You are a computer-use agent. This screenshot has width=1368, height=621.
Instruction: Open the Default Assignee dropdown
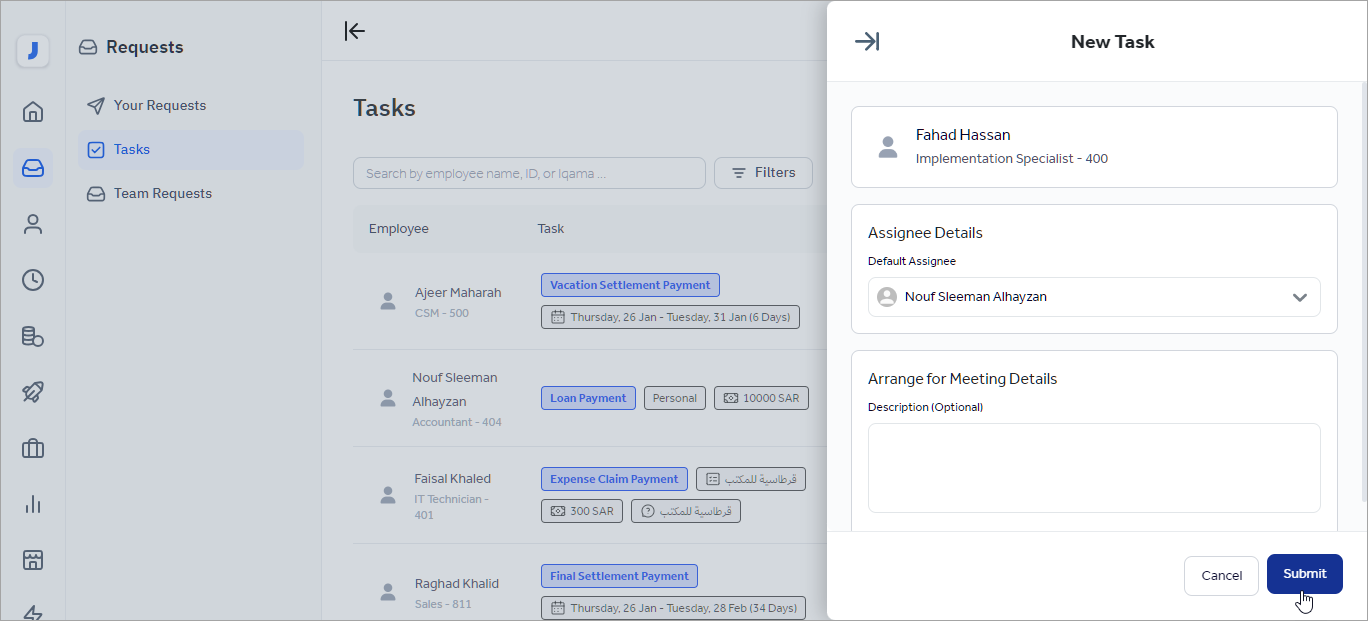1094,297
